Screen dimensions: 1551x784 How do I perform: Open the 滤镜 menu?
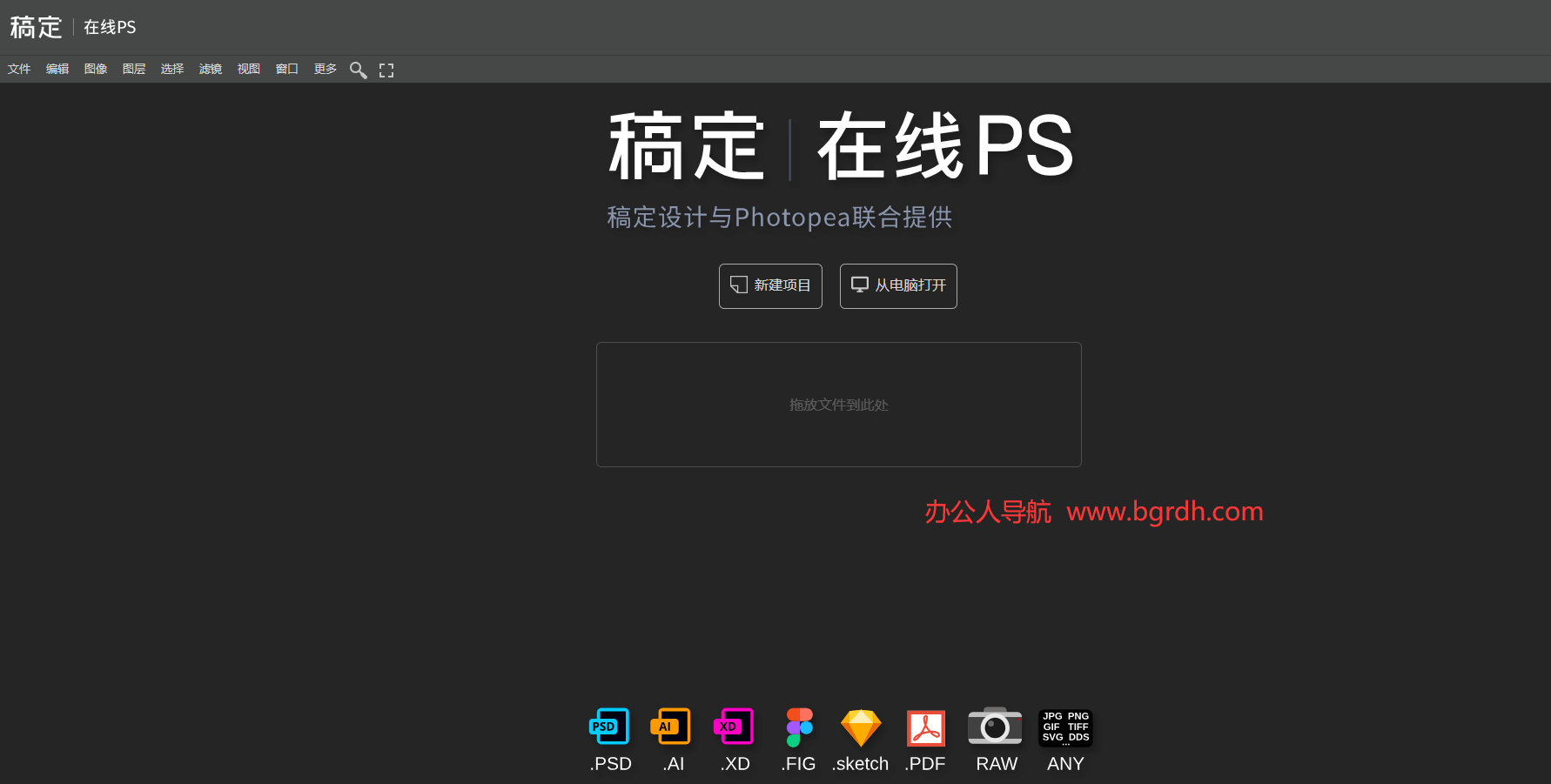(x=211, y=69)
